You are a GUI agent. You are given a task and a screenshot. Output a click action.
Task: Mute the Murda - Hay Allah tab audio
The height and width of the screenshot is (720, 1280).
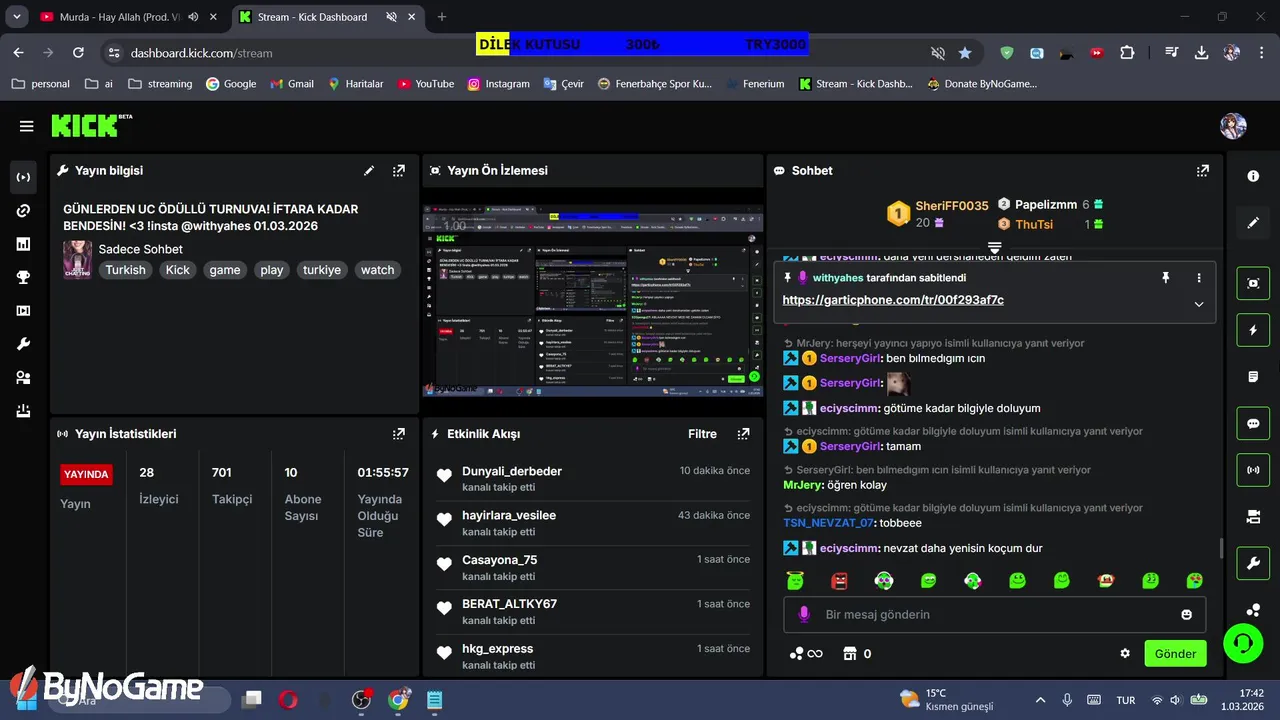[192, 17]
